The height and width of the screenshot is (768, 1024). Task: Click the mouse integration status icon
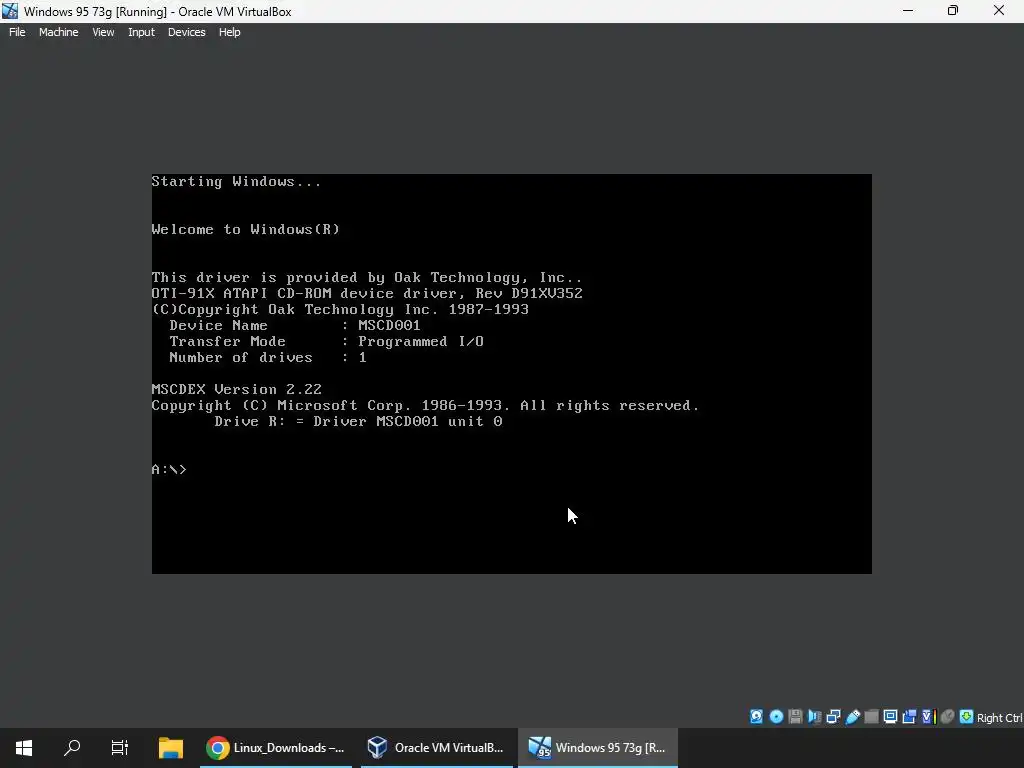948,716
